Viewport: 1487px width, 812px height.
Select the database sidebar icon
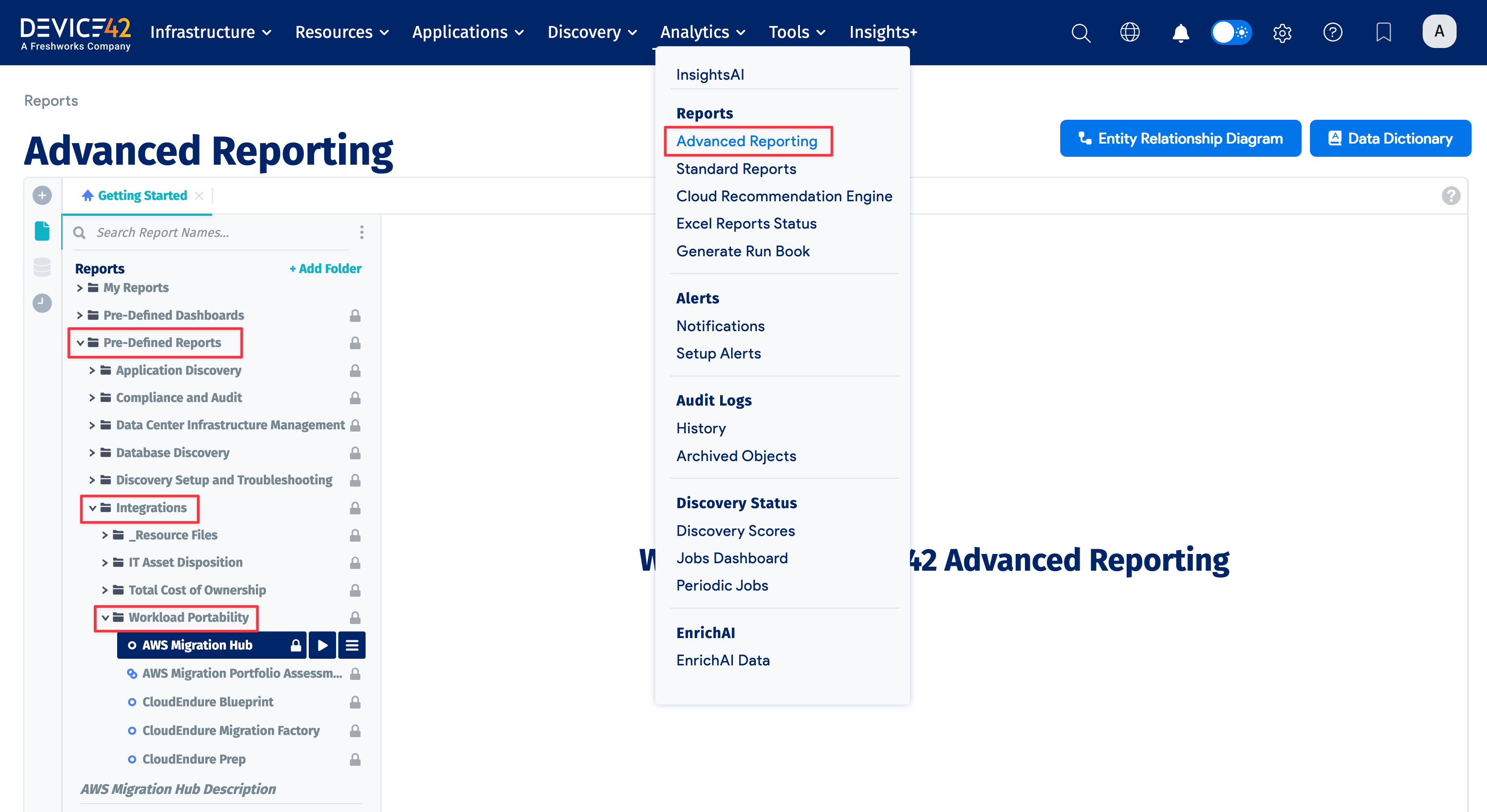pyautogui.click(x=42, y=267)
